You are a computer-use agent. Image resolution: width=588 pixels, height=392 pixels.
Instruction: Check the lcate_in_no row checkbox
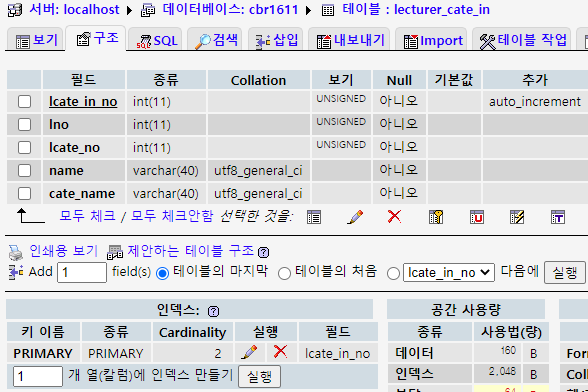click(x=24, y=101)
